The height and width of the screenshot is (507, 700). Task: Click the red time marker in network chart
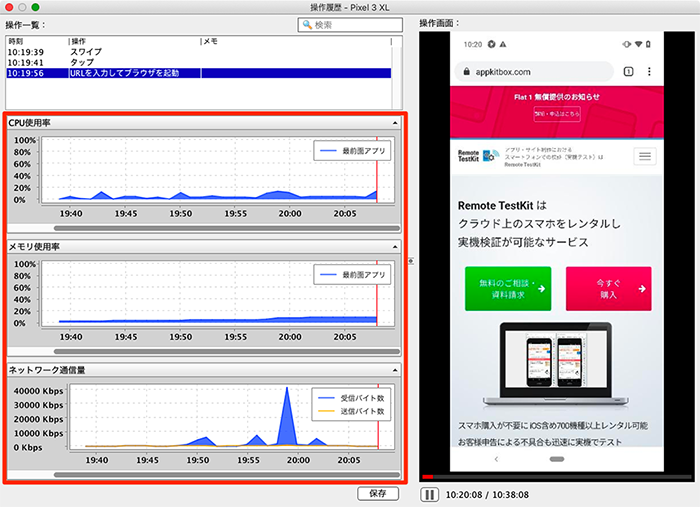(x=378, y=416)
